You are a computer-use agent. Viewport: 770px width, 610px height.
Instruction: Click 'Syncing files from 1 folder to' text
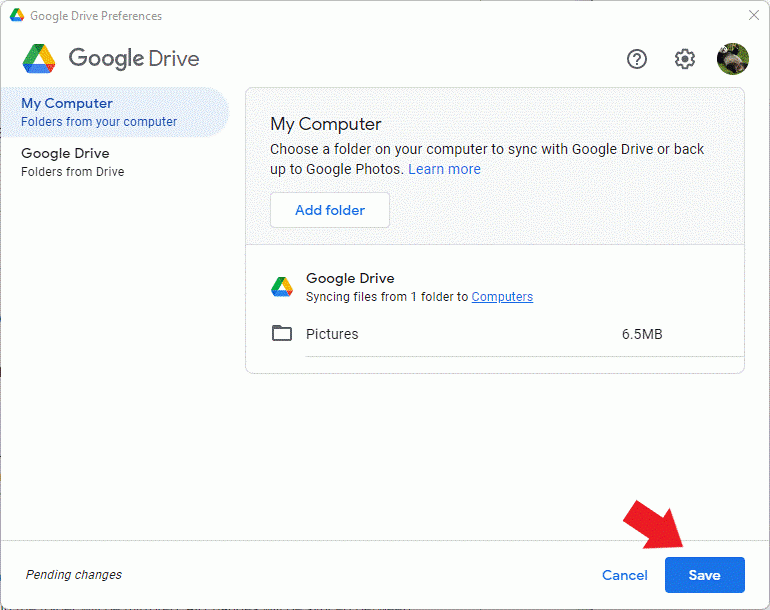pos(387,297)
